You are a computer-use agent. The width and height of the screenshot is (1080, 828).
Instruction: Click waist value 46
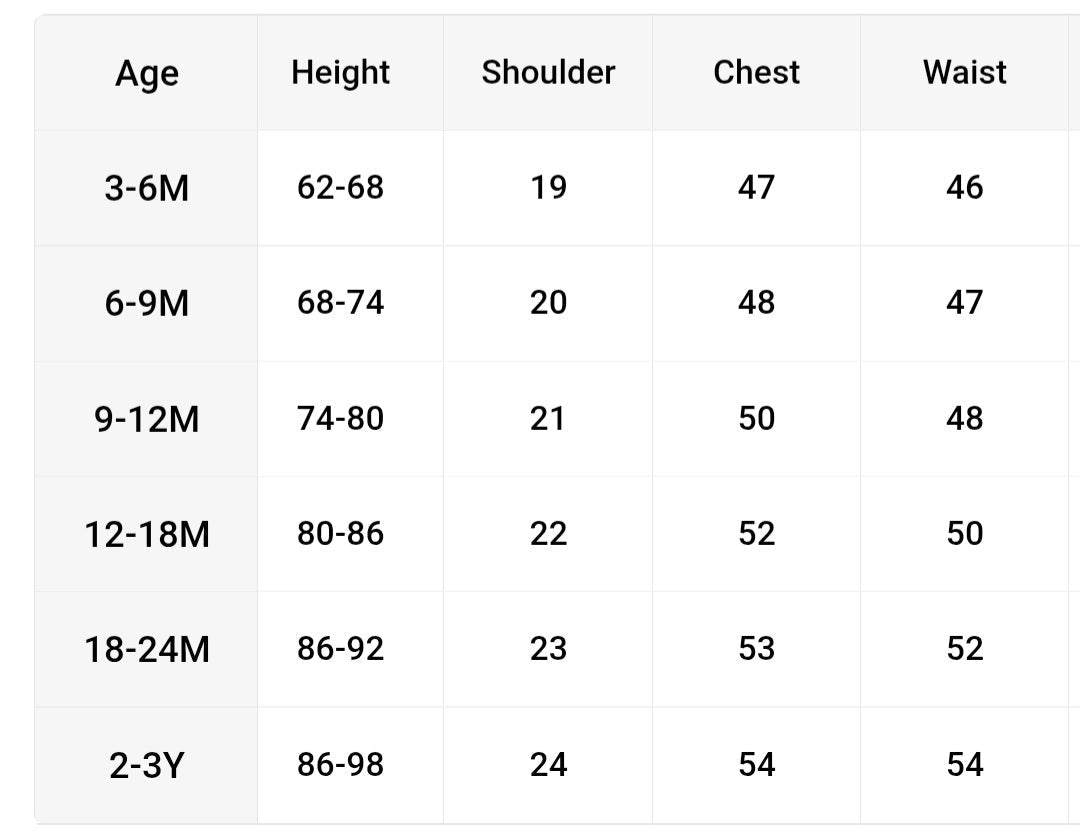tap(964, 187)
